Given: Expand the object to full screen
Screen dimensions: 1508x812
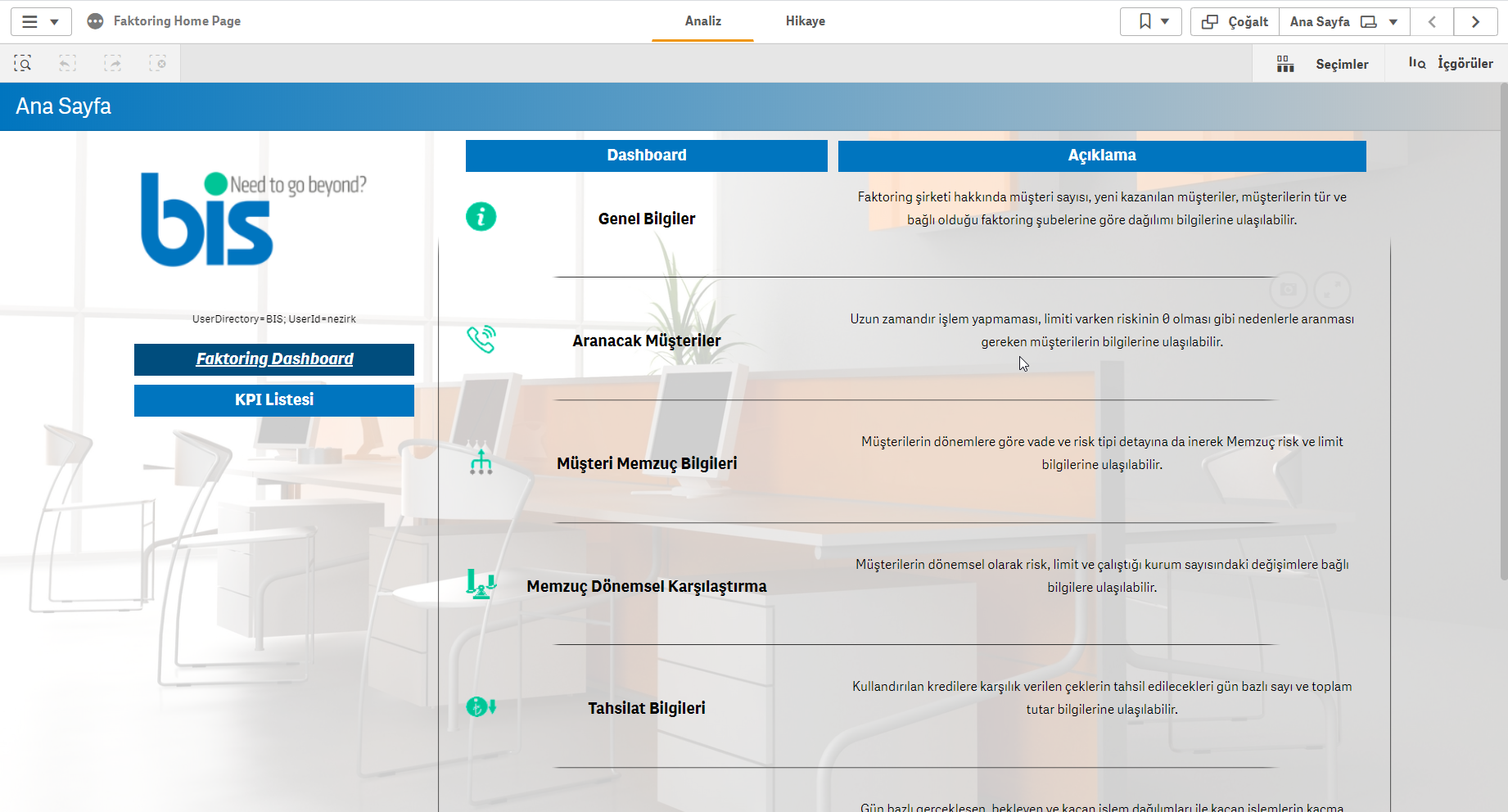Looking at the screenshot, I should pyautogui.click(x=1332, y=290).
